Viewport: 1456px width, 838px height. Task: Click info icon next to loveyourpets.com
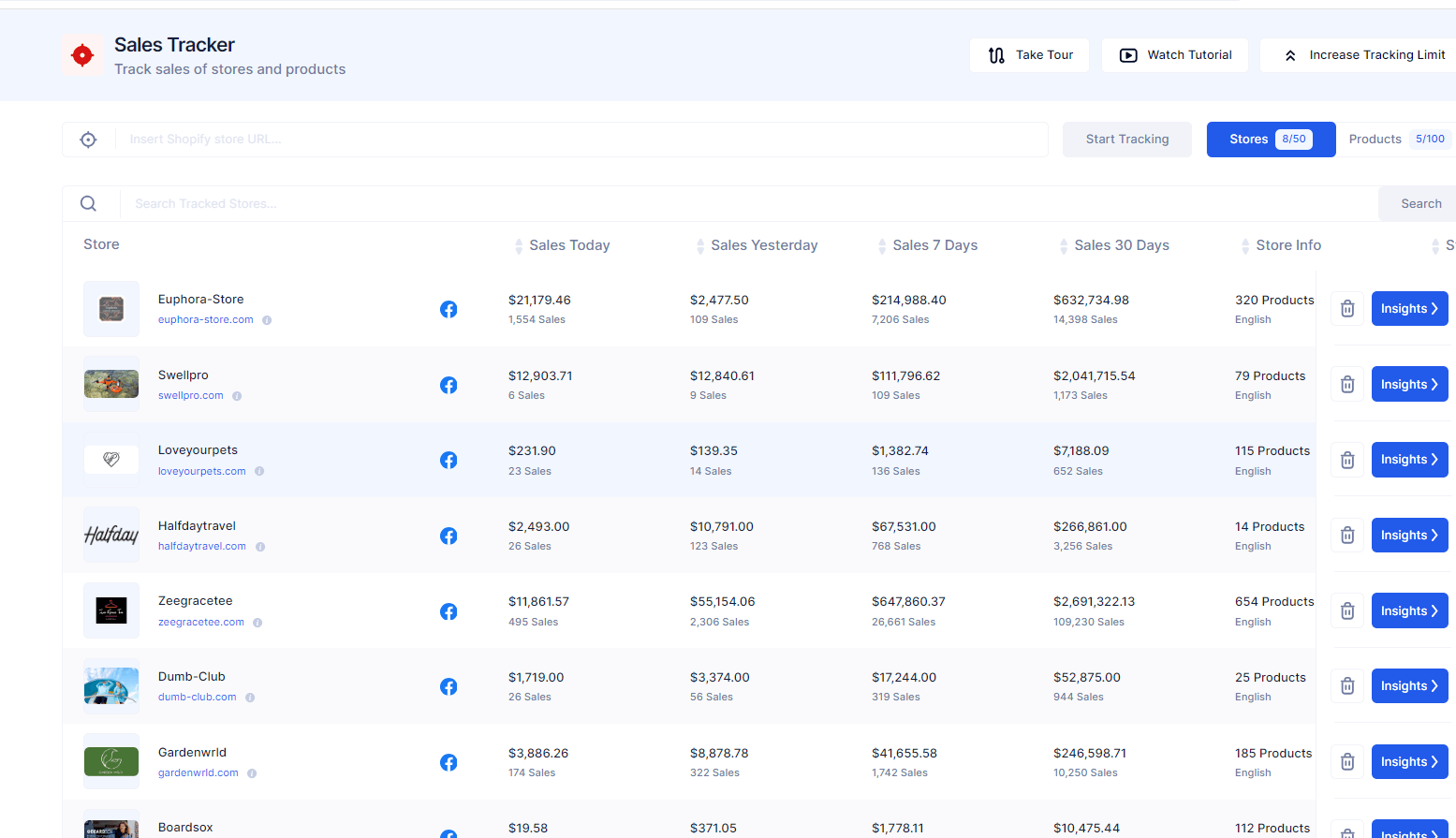[x=259, y=471]
